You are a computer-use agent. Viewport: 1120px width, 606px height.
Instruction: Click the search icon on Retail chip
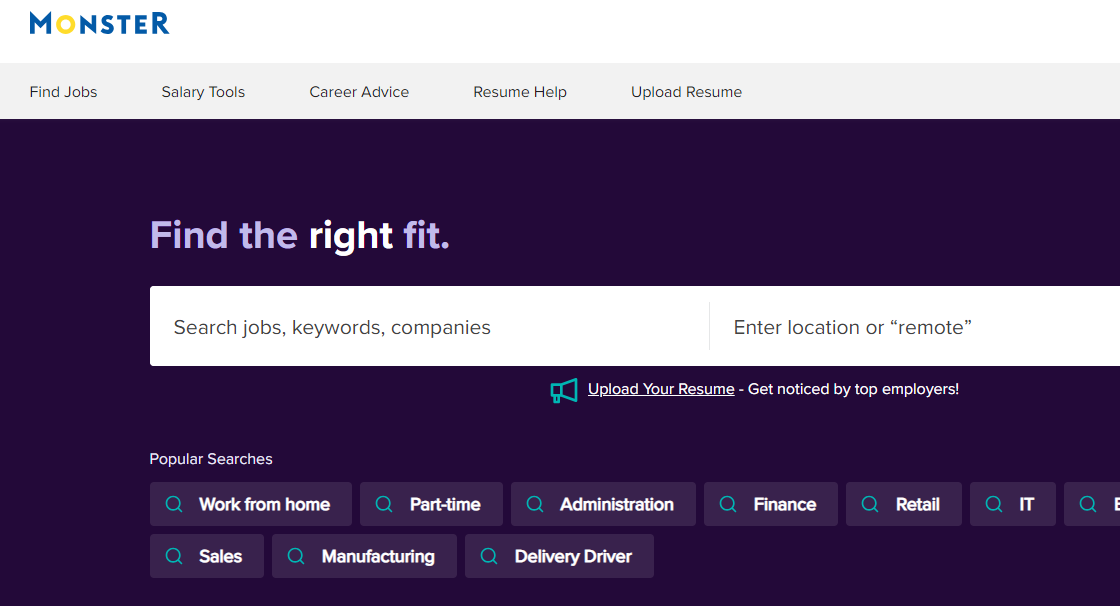(870, 504)
